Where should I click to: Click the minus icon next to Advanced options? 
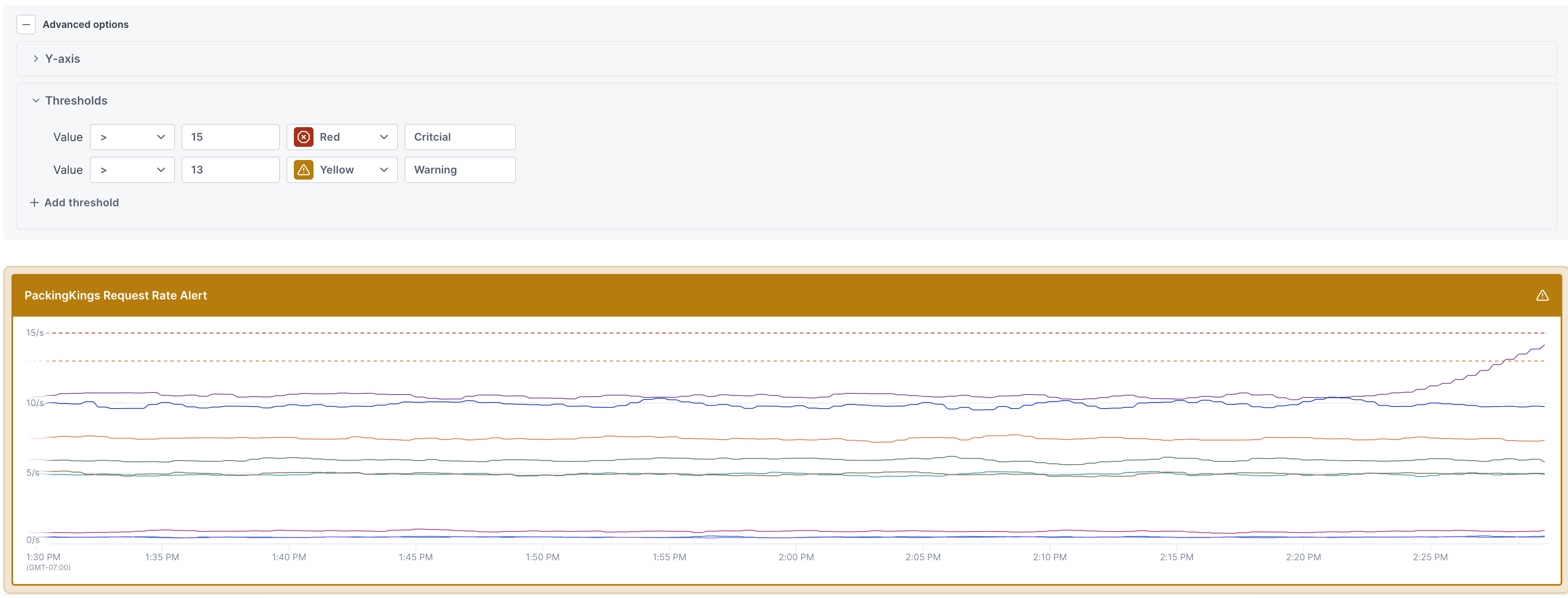(26, 24)
